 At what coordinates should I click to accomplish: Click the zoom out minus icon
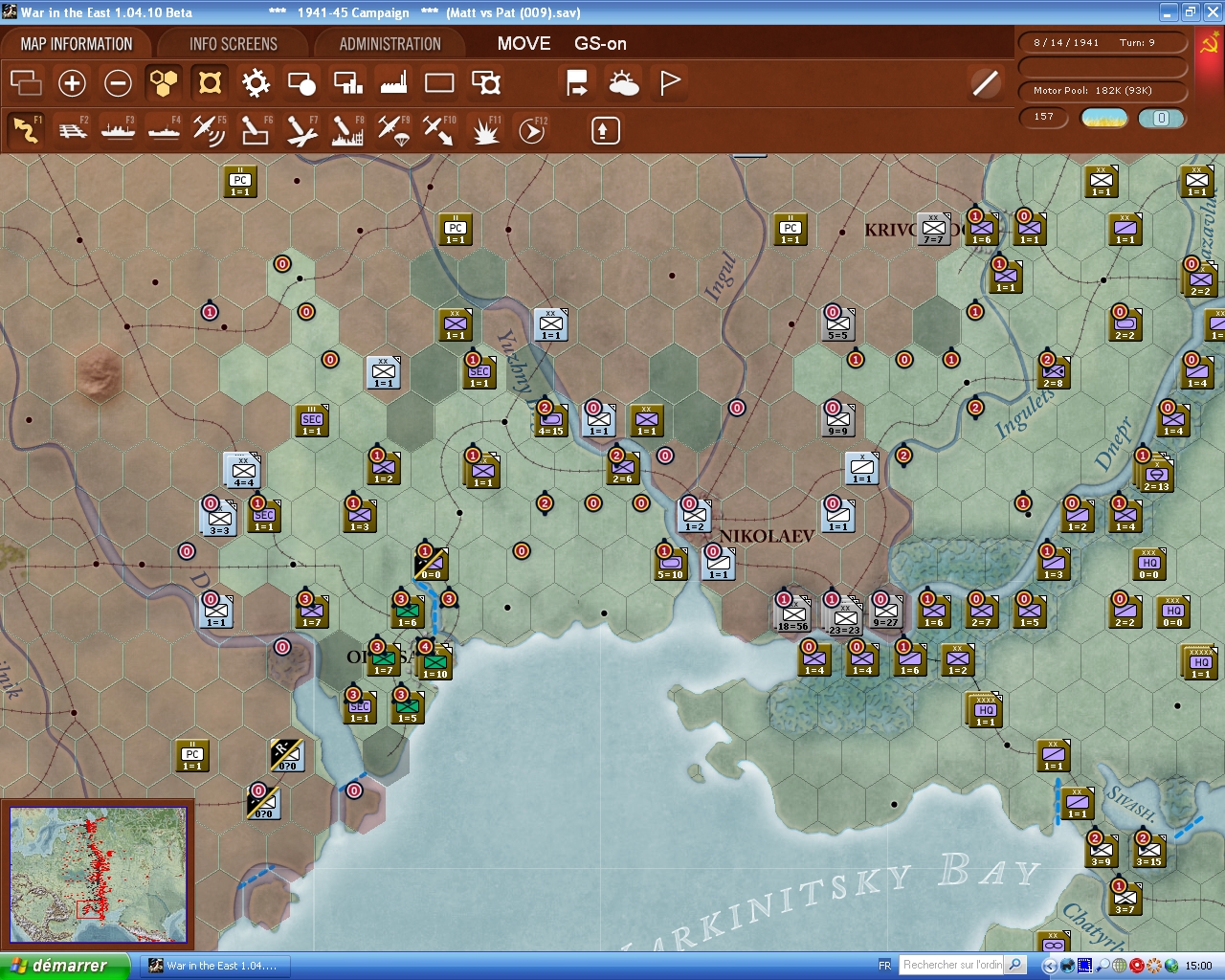click(118, 83)
